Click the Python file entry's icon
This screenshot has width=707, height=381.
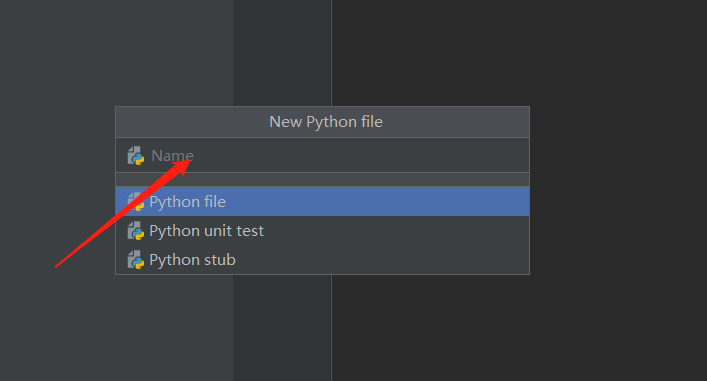(x=136, y=202)
